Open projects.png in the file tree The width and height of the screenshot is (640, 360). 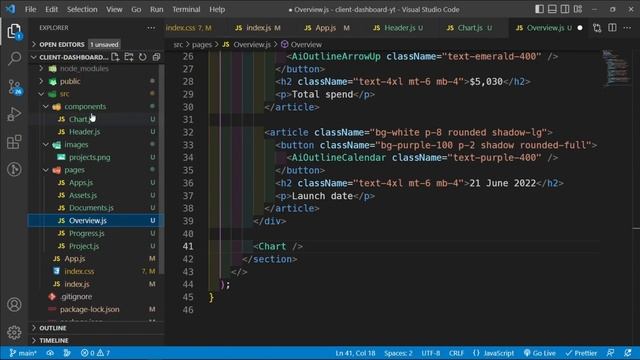click(x=89, y=157)
